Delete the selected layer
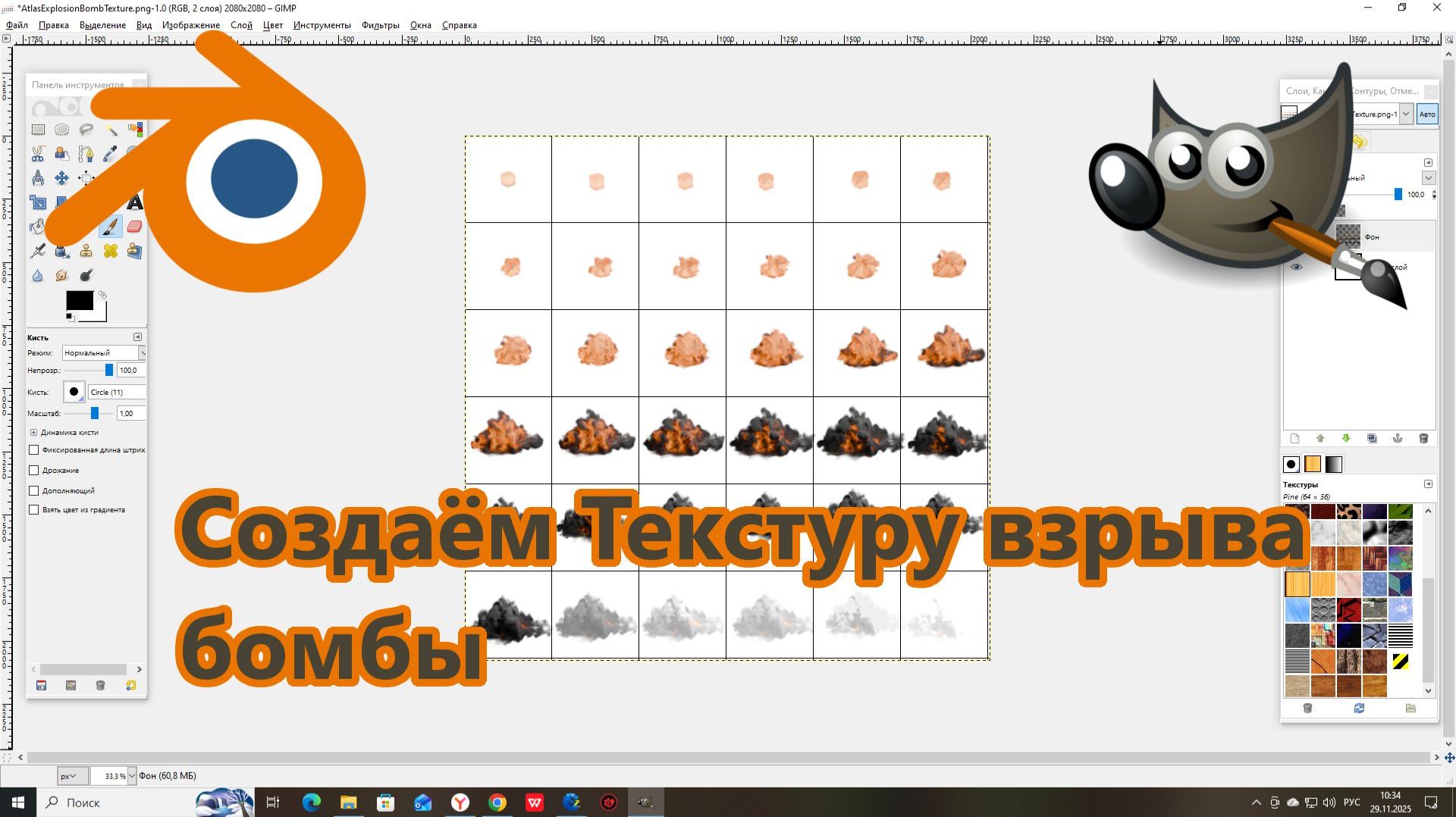Image resolution: width=1456 pixels, height=817 pixels. pos(1423,439)
